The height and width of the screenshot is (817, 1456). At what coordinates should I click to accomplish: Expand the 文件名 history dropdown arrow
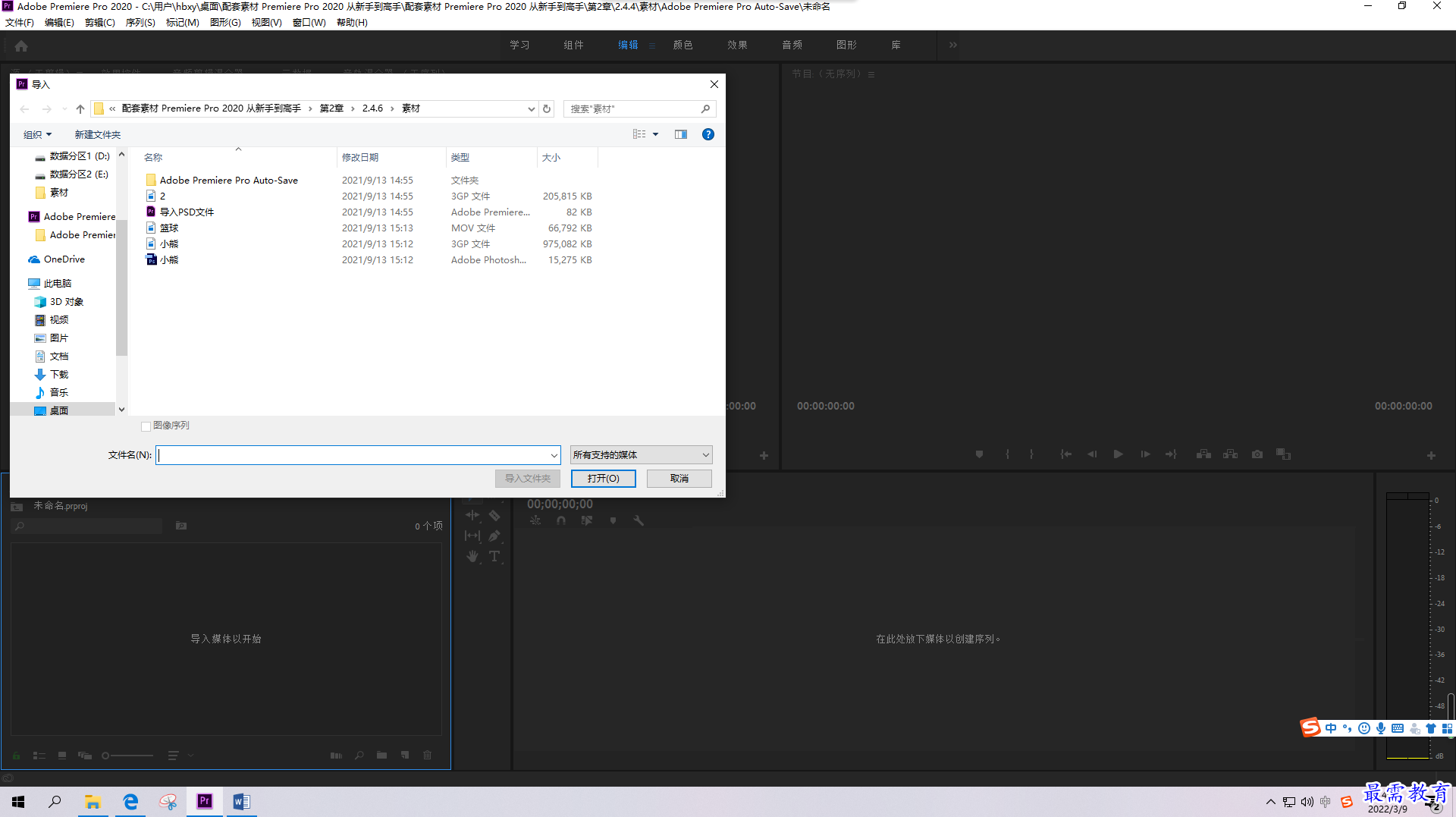point(554,455)
